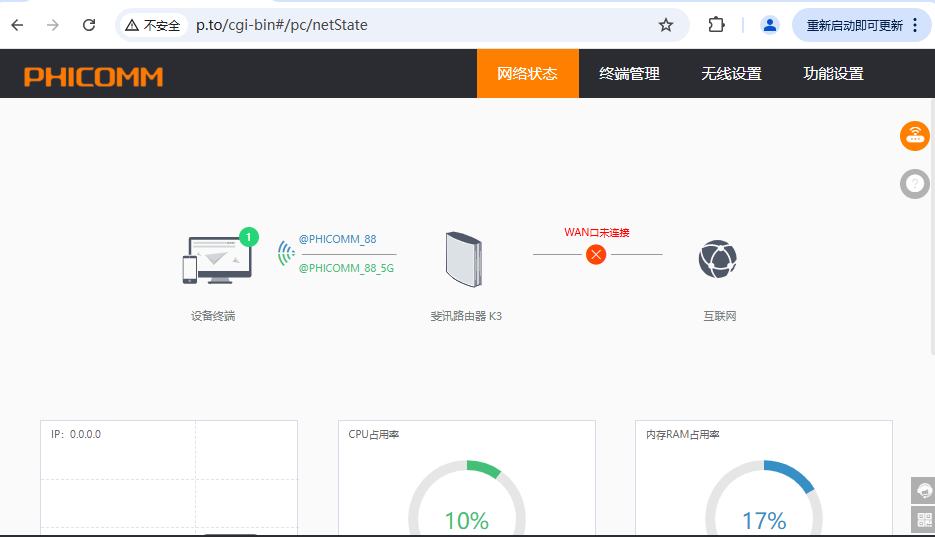Bookmark this page with the star icon

point(665,25)
